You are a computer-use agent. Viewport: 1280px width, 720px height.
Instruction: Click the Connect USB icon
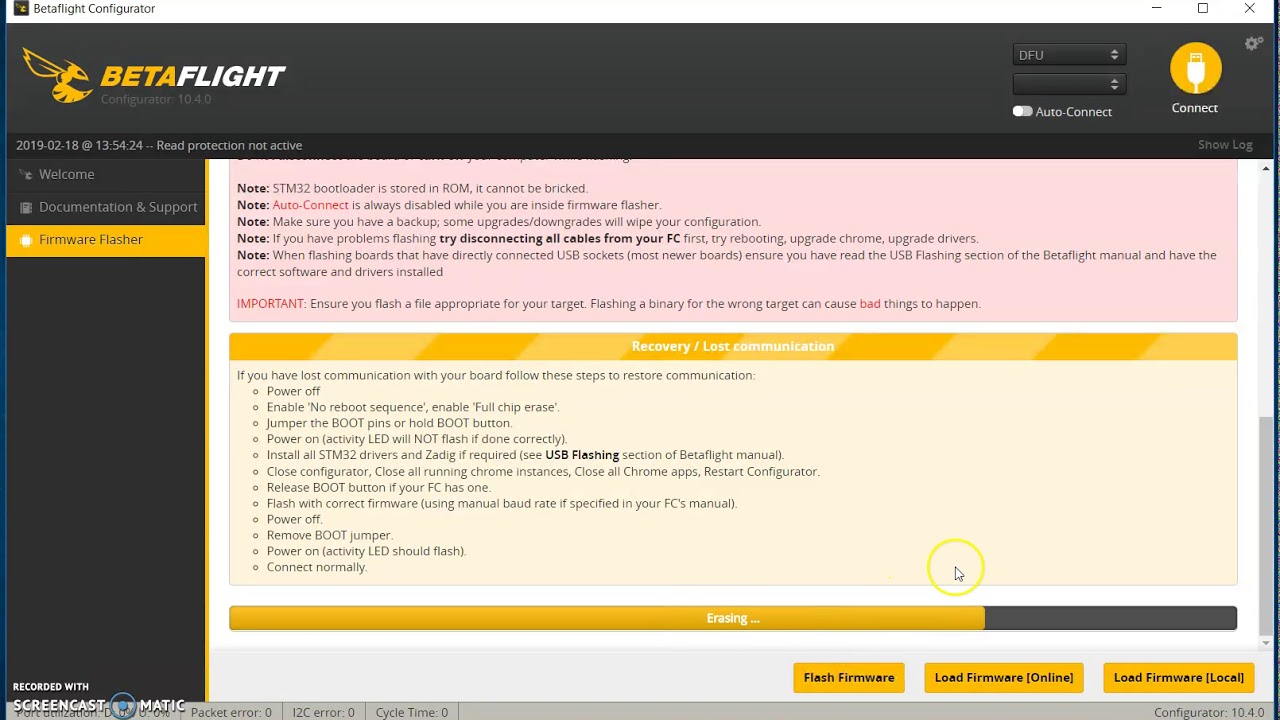click(1196, 69)
